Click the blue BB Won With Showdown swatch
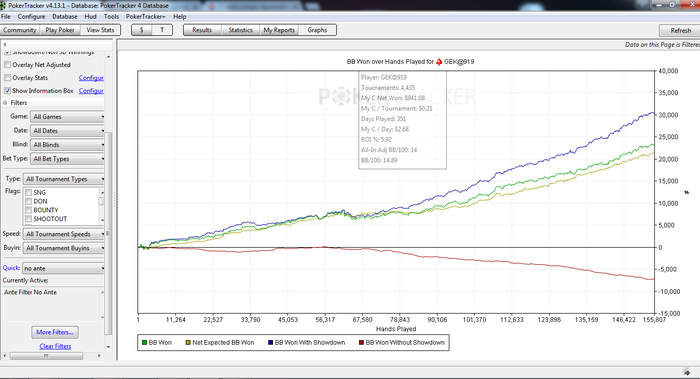Viewport: 700px width, 379px height. (x=270, y=342)
